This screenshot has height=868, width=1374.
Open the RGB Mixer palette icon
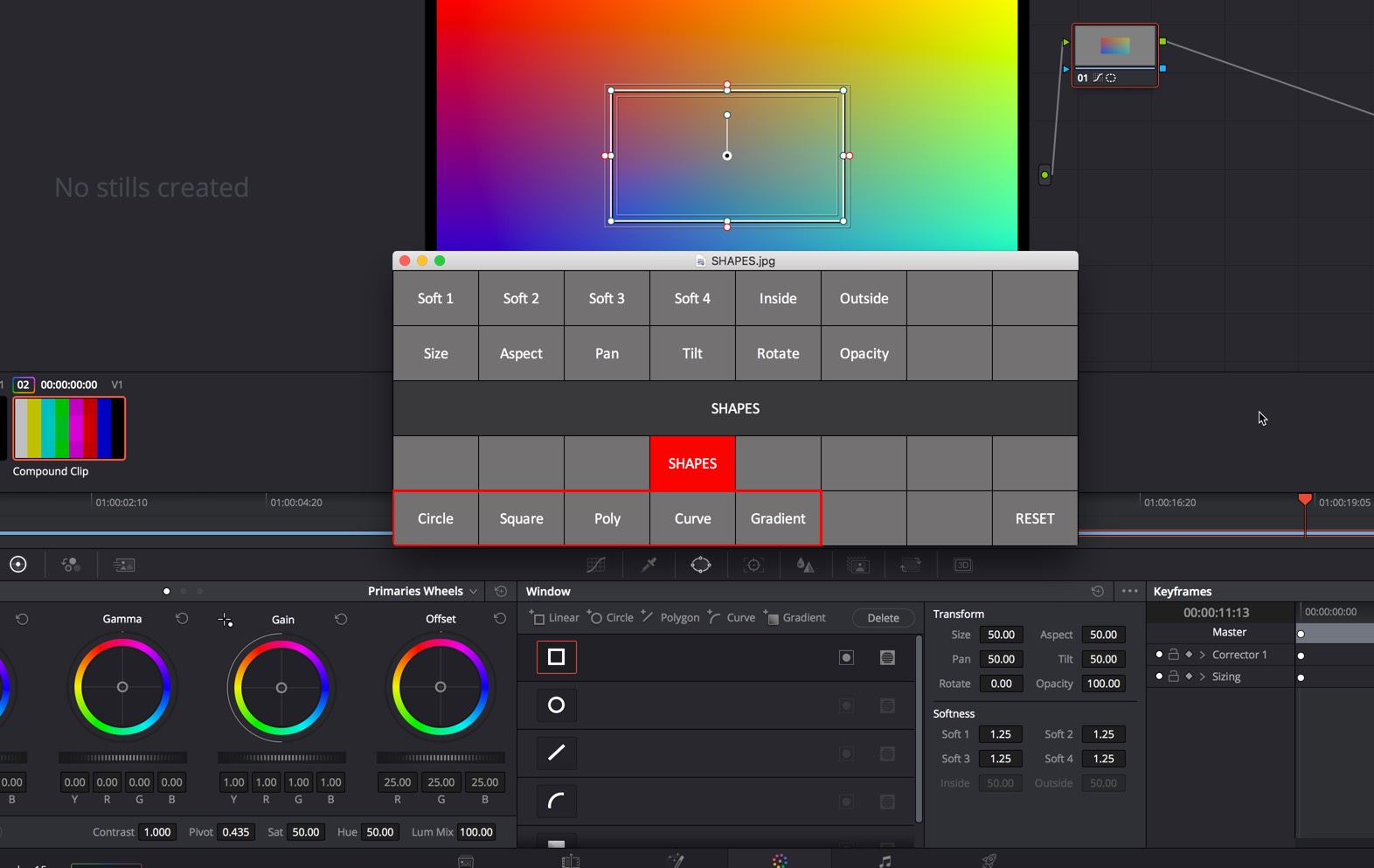(71, 565)
